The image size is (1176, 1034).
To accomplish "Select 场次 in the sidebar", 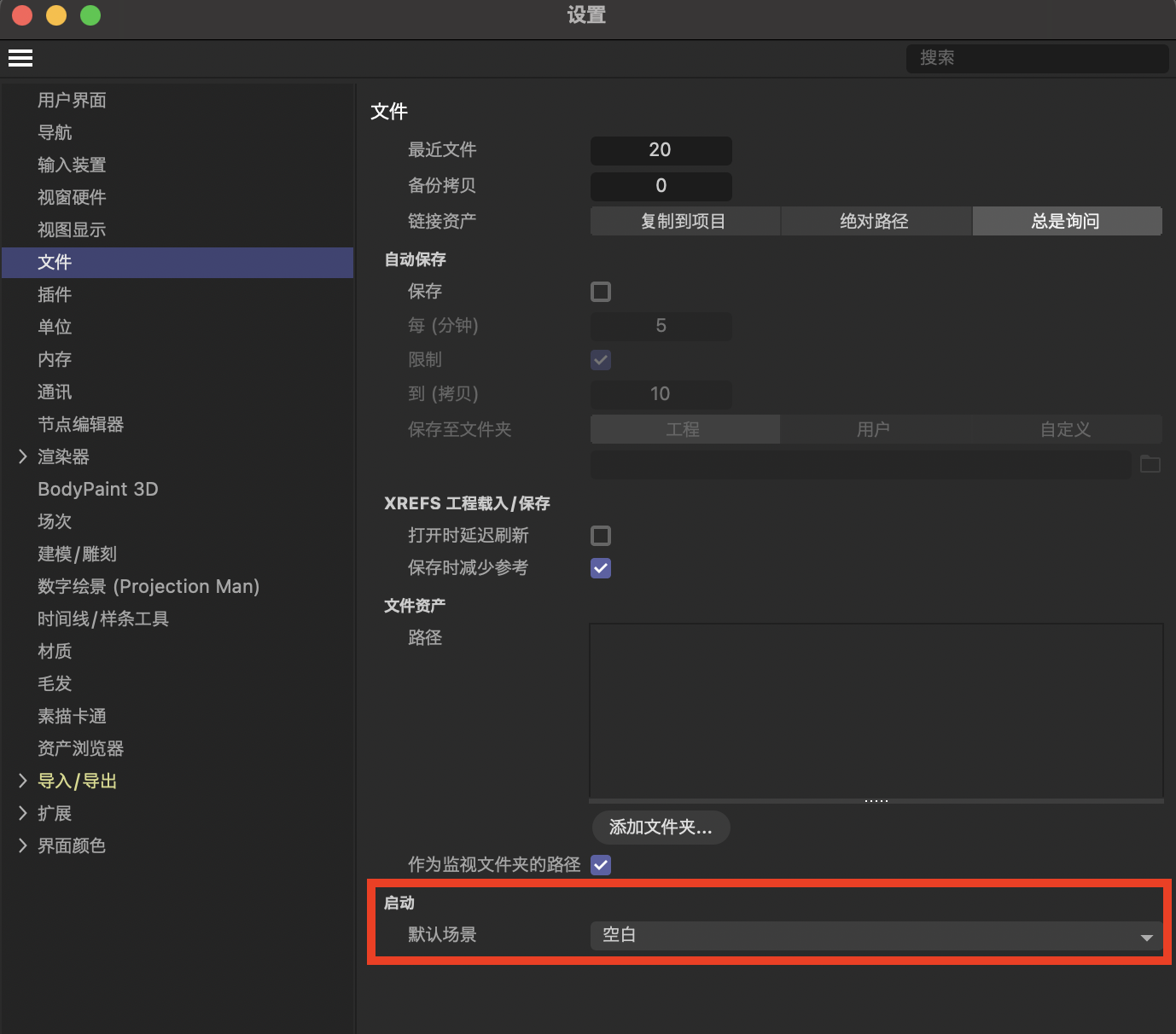I will 55,521.
